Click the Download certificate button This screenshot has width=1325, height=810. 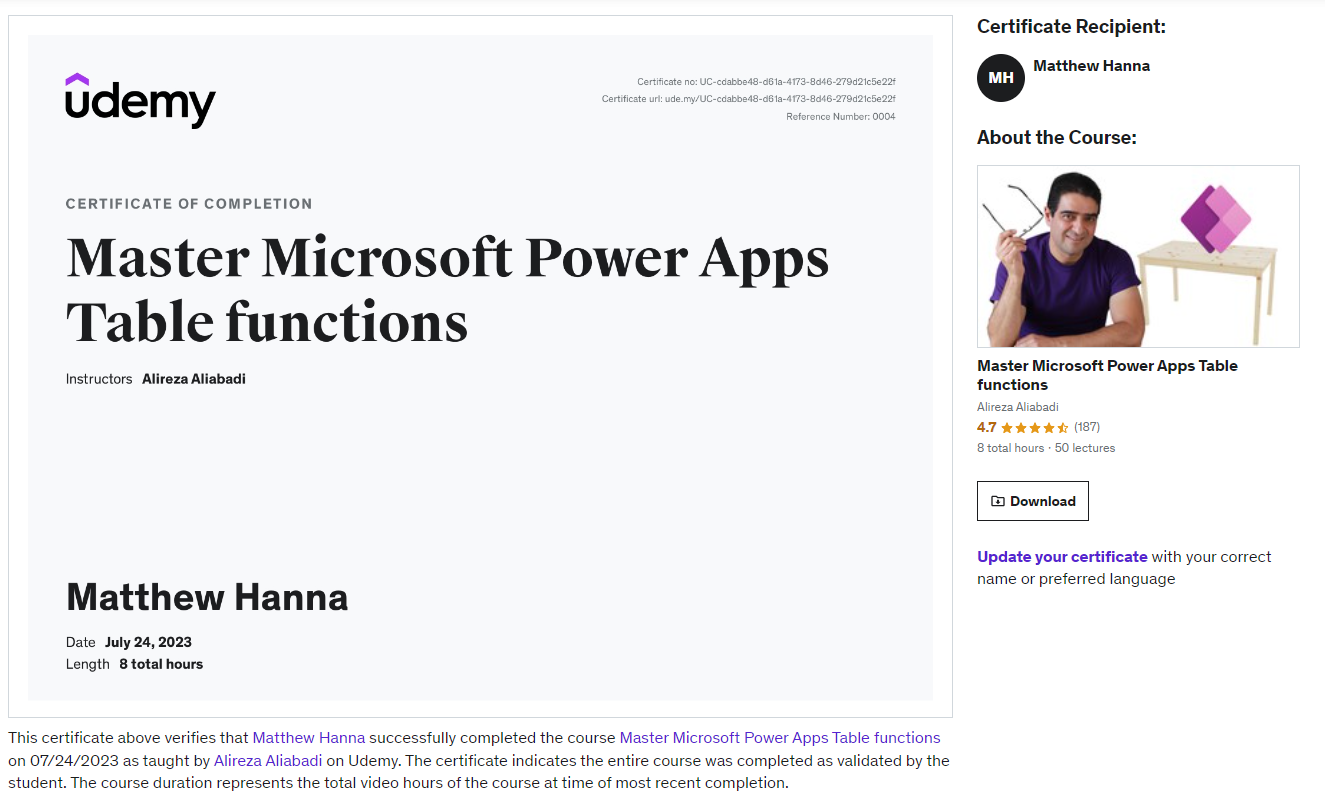1033,501
